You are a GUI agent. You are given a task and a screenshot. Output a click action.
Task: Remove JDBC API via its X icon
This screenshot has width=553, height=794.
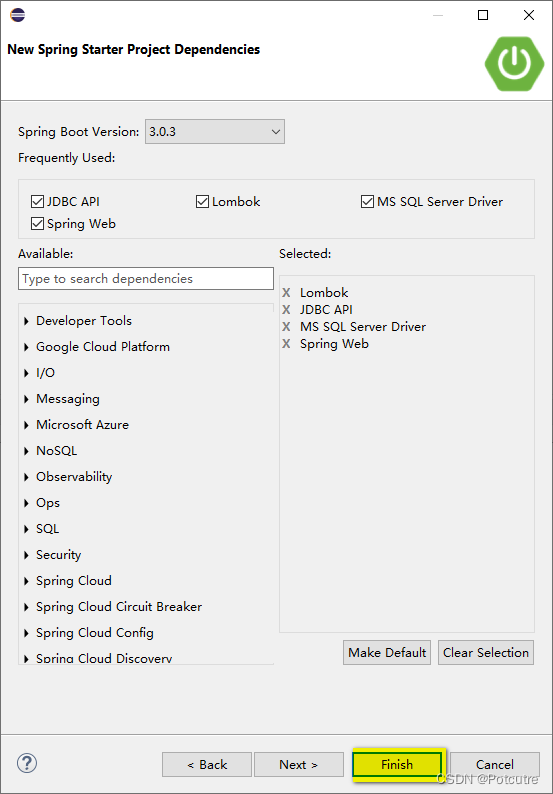pos(286,309)
